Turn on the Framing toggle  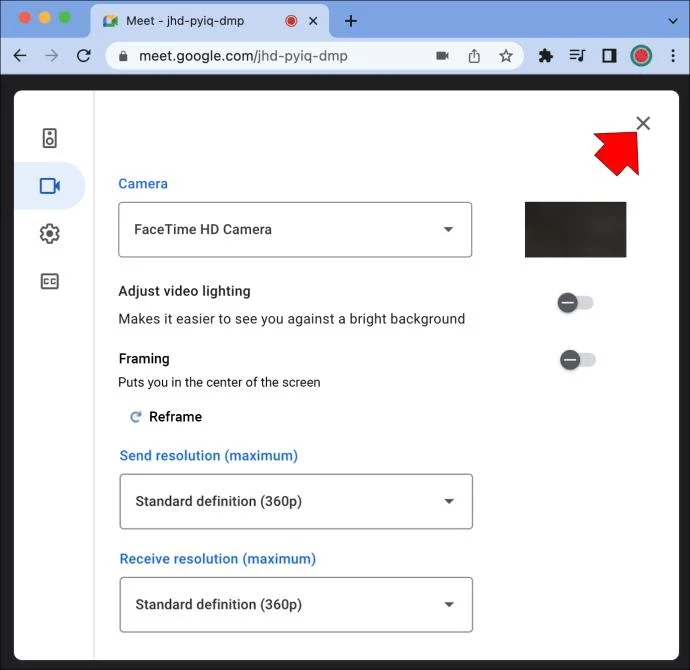point(578,360)
